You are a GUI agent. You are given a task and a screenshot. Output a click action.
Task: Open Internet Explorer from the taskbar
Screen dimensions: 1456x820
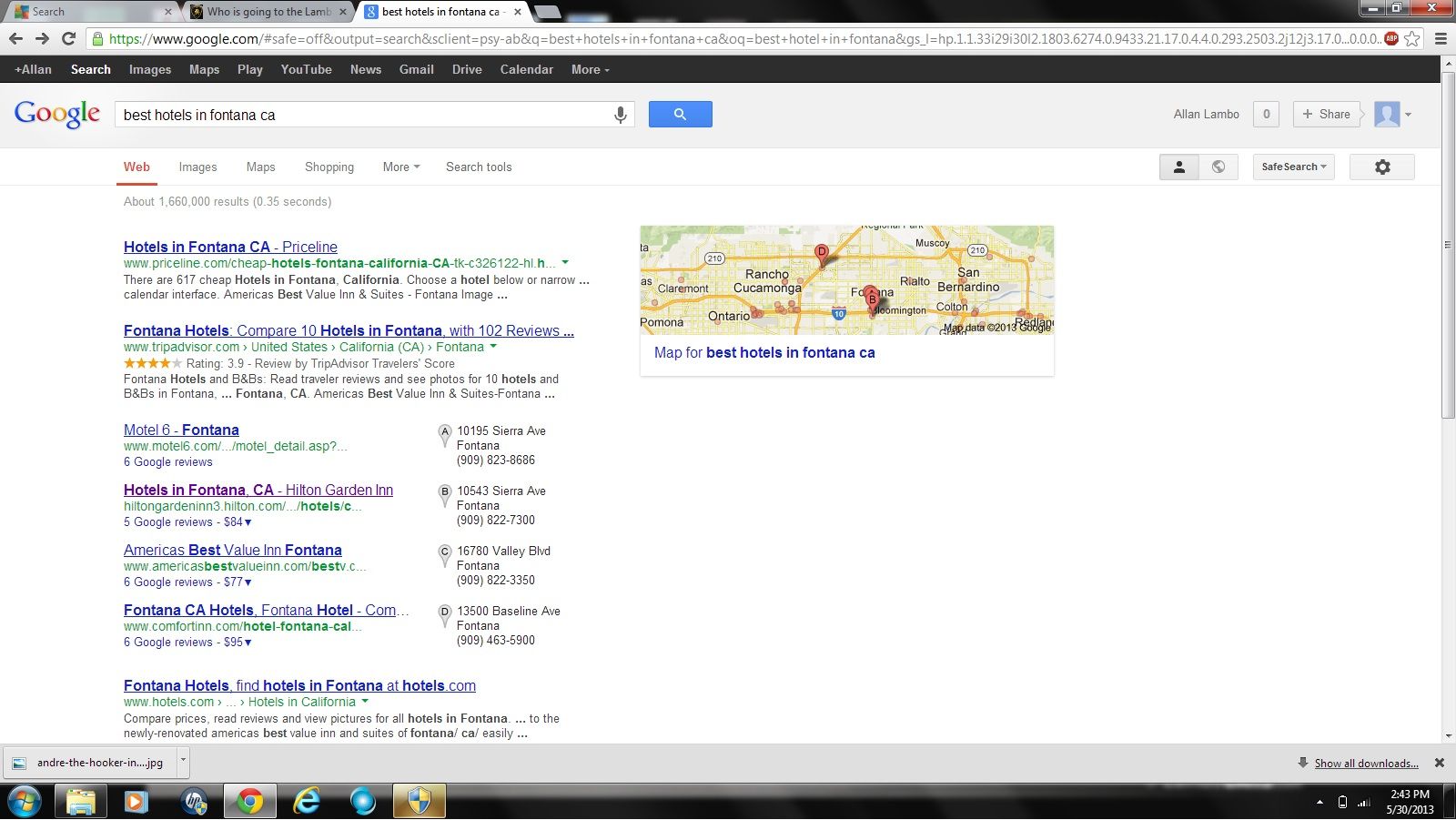coord(307,801)
